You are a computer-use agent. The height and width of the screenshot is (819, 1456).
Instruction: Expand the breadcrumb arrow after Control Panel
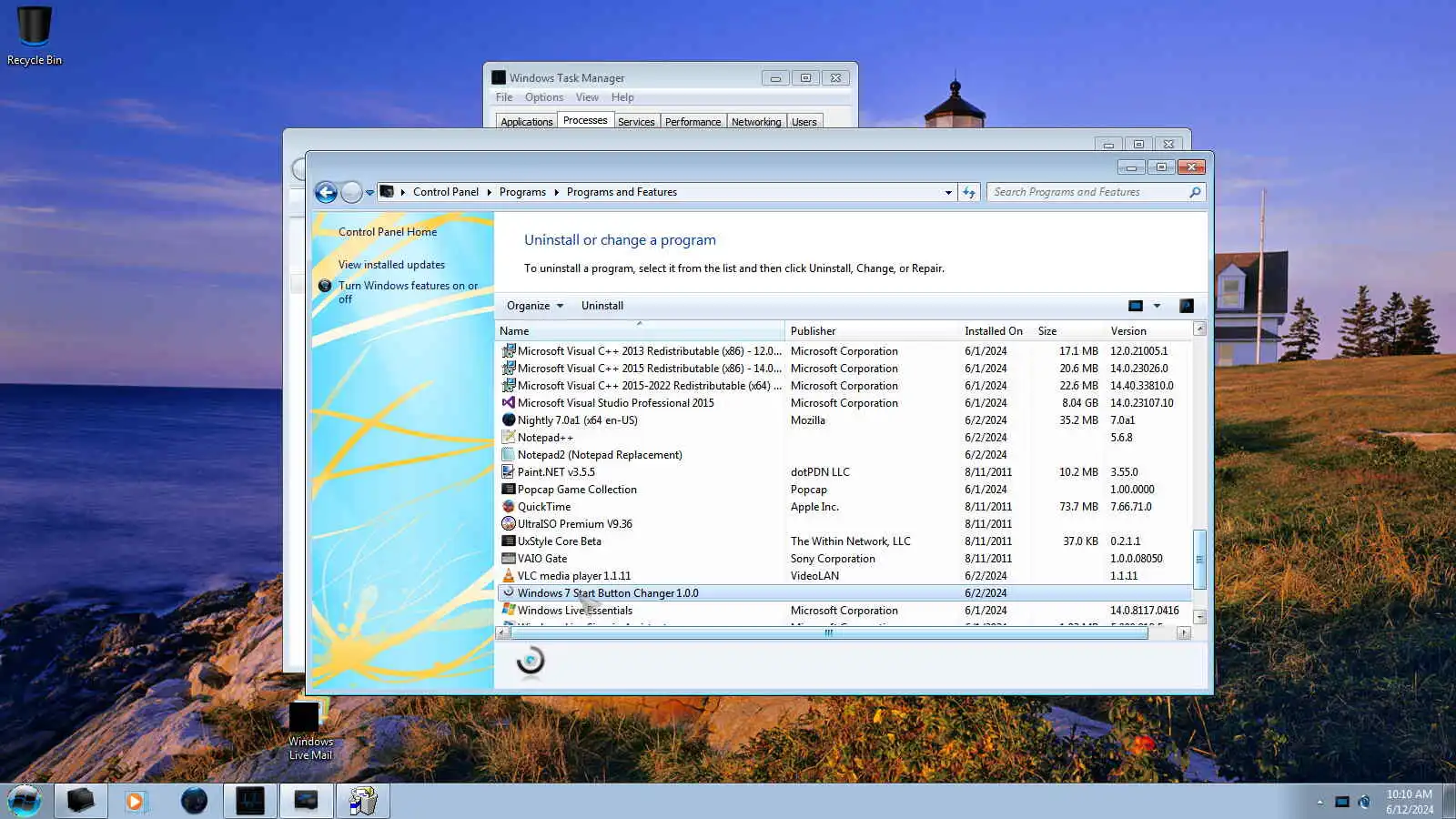pos(489,192)
